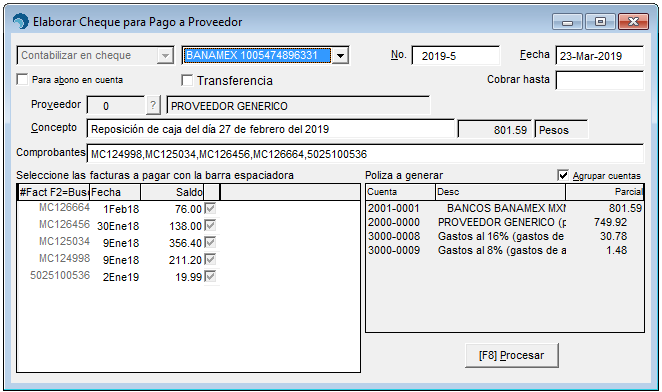
Task: Uncheck the Agrupar cuentas checkbox
Action: coord(563,175)
